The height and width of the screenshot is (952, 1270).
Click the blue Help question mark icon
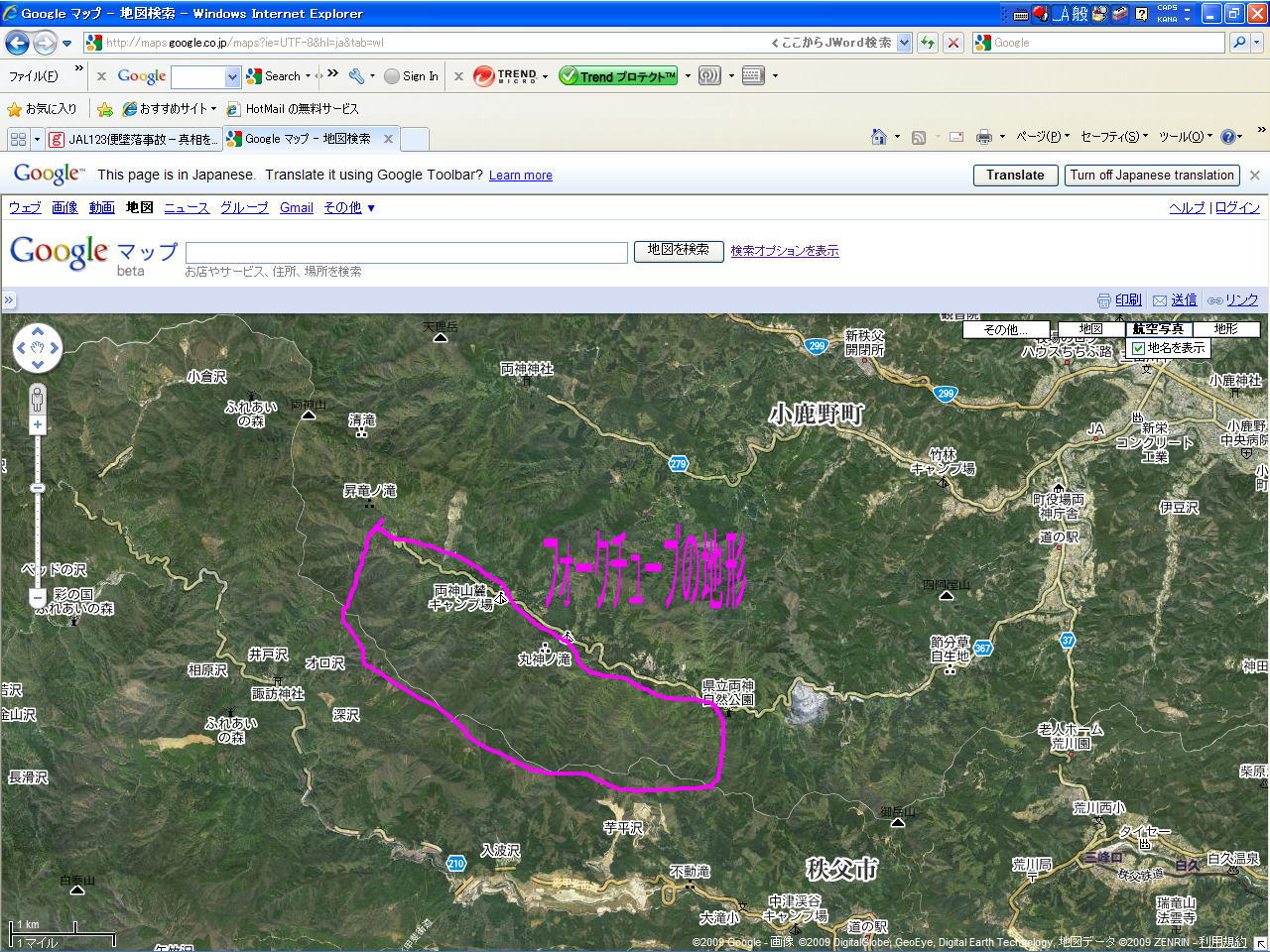tap(1228, 137)
